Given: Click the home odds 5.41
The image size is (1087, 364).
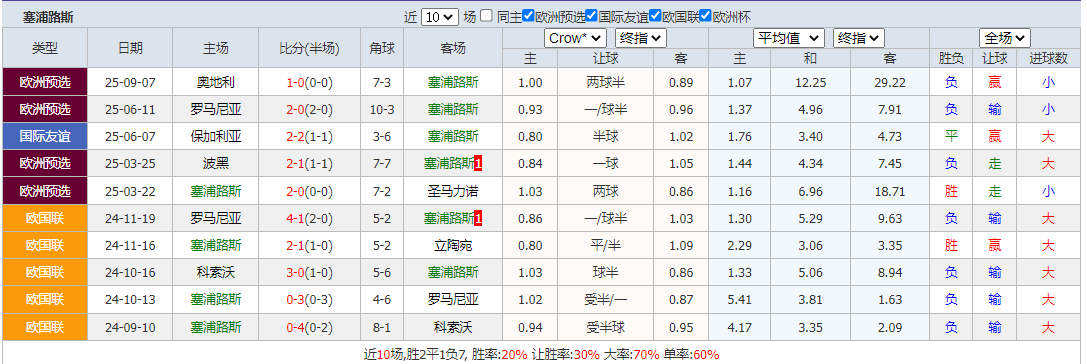Looking at the screenshot, I should (740, 300).
